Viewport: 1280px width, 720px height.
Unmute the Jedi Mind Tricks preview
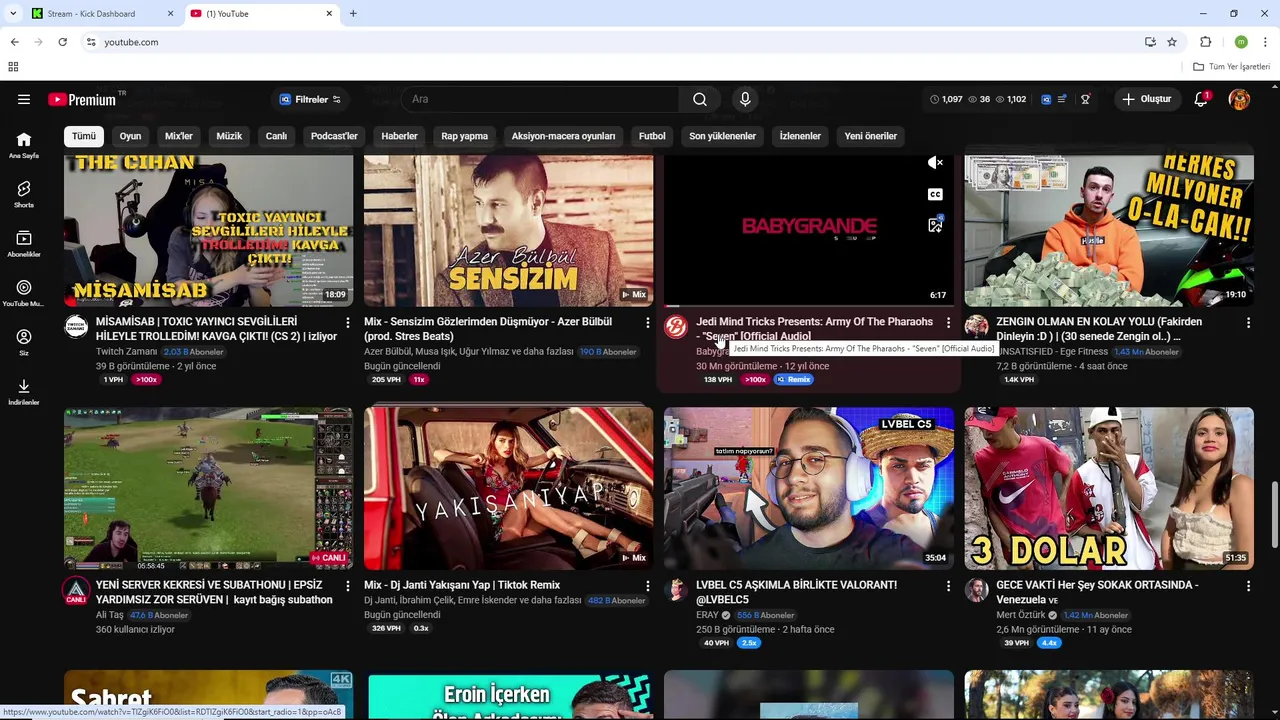pos(935,163)
